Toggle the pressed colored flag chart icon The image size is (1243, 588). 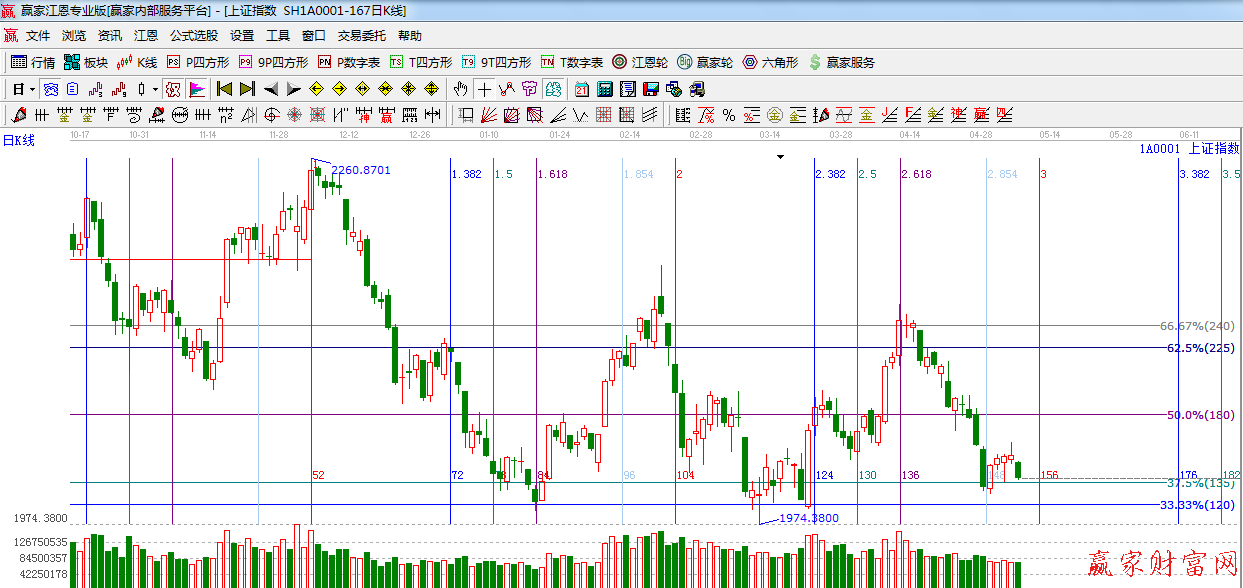click(x=196, y=89)
